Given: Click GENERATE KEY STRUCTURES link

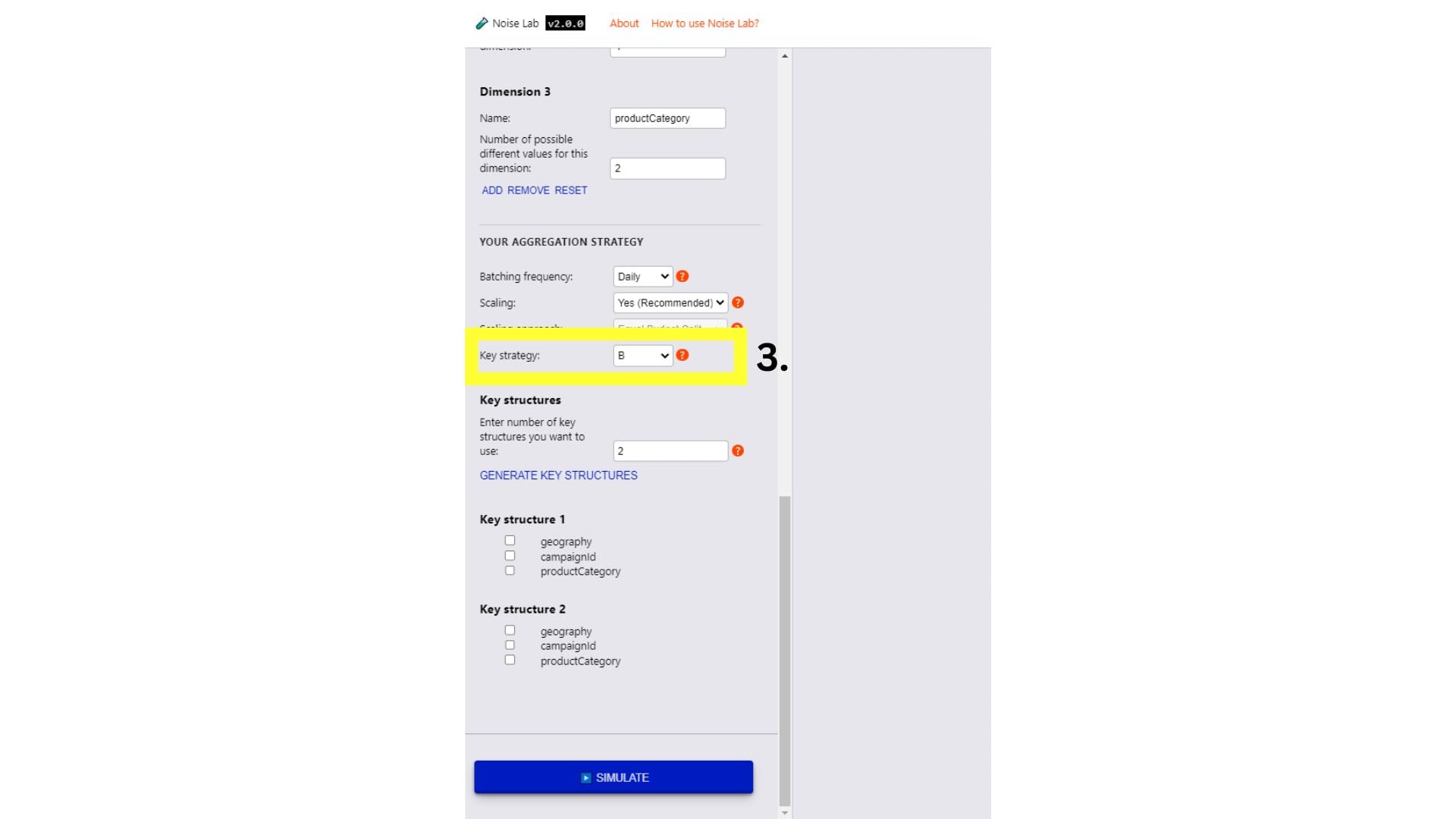Looking at the screenshot, I should pos(558,475).
